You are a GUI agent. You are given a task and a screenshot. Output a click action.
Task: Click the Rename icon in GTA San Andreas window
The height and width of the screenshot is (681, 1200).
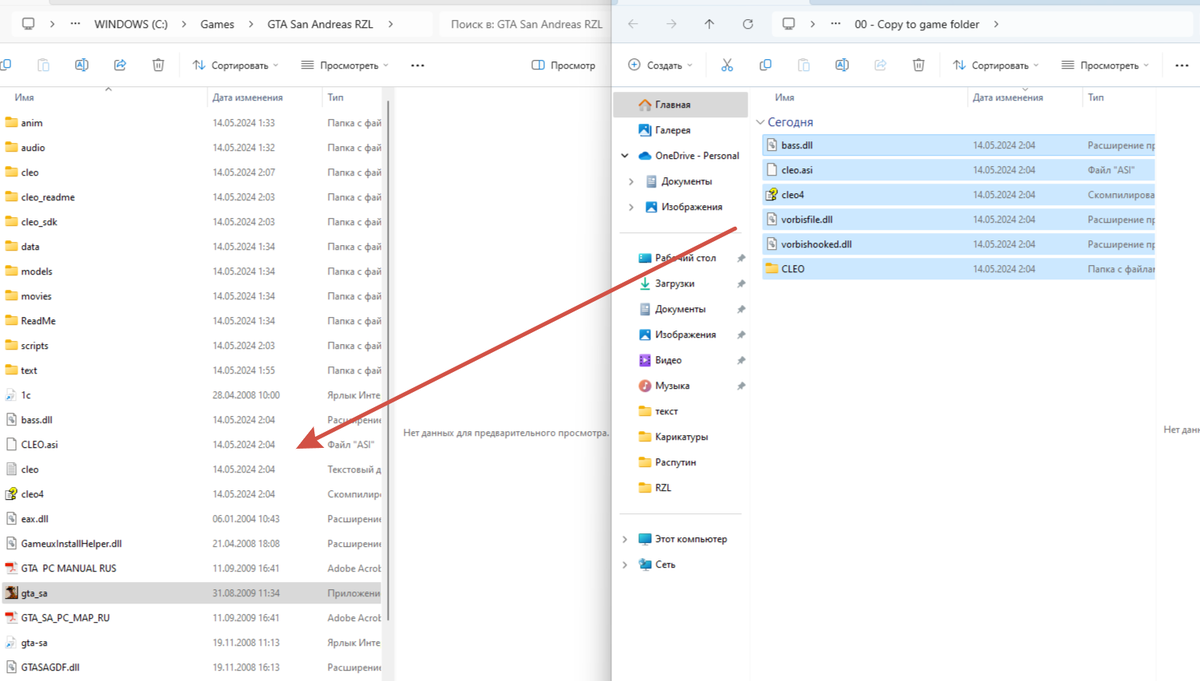tap(82, 65)
